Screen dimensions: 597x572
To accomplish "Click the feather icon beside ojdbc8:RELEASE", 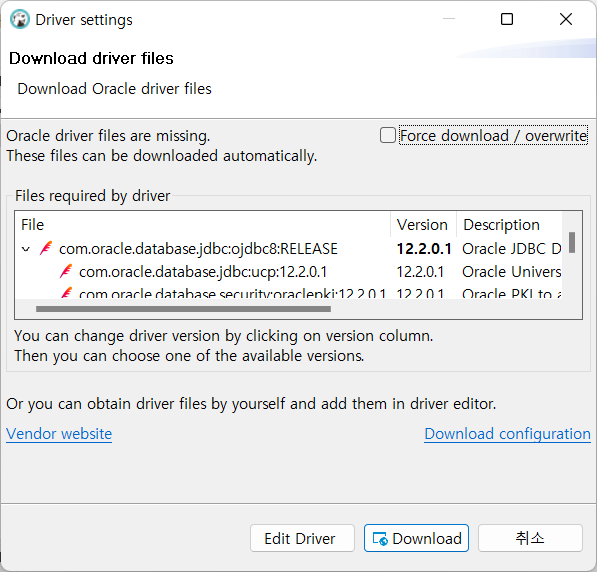I will point(46,249).
